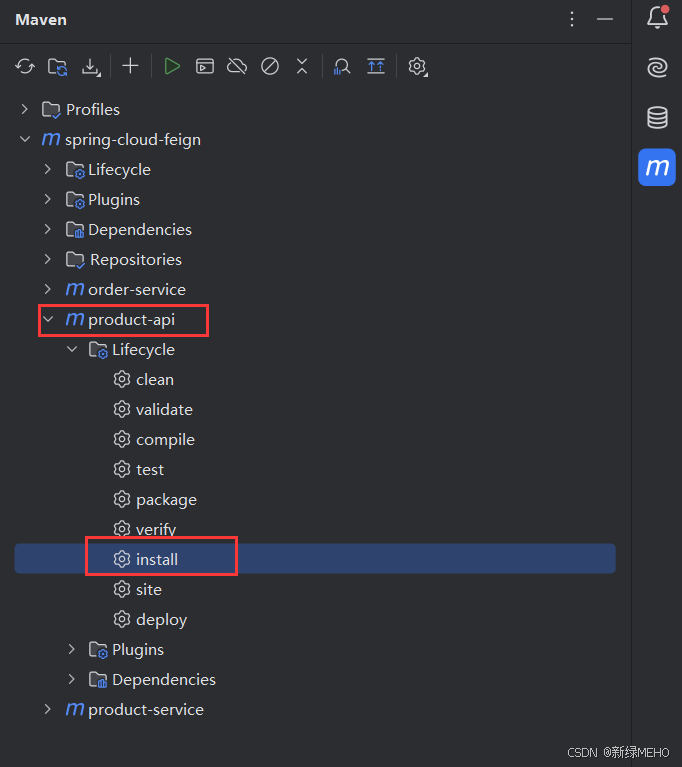The width and height of the screenshot is (682, 767).
Task: Open Database tool window
Action: coord(657,117)
